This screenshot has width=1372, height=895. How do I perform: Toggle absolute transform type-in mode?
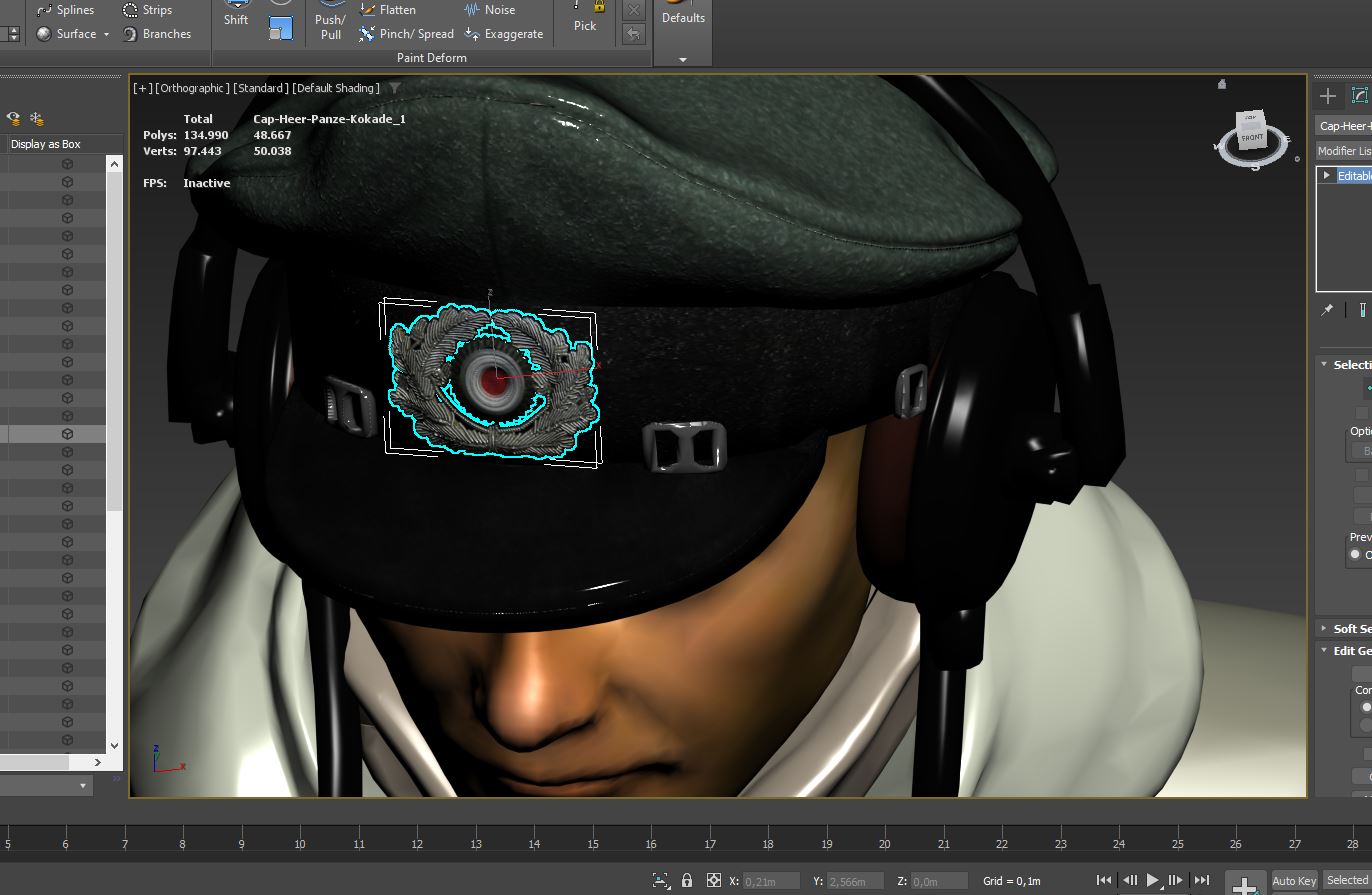(x=714, y=881)
